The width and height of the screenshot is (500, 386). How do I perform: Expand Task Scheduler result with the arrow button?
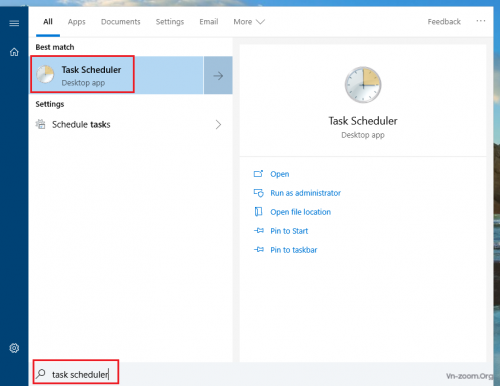click(218, 75)
